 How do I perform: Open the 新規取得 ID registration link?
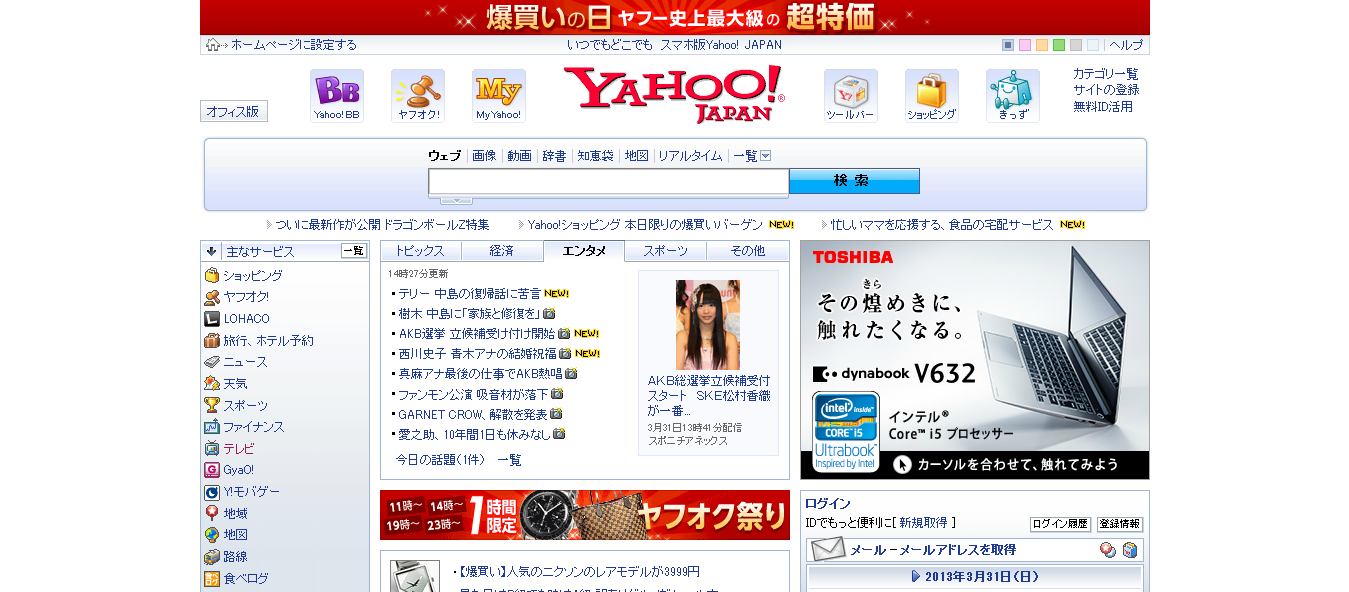(924, 523)
